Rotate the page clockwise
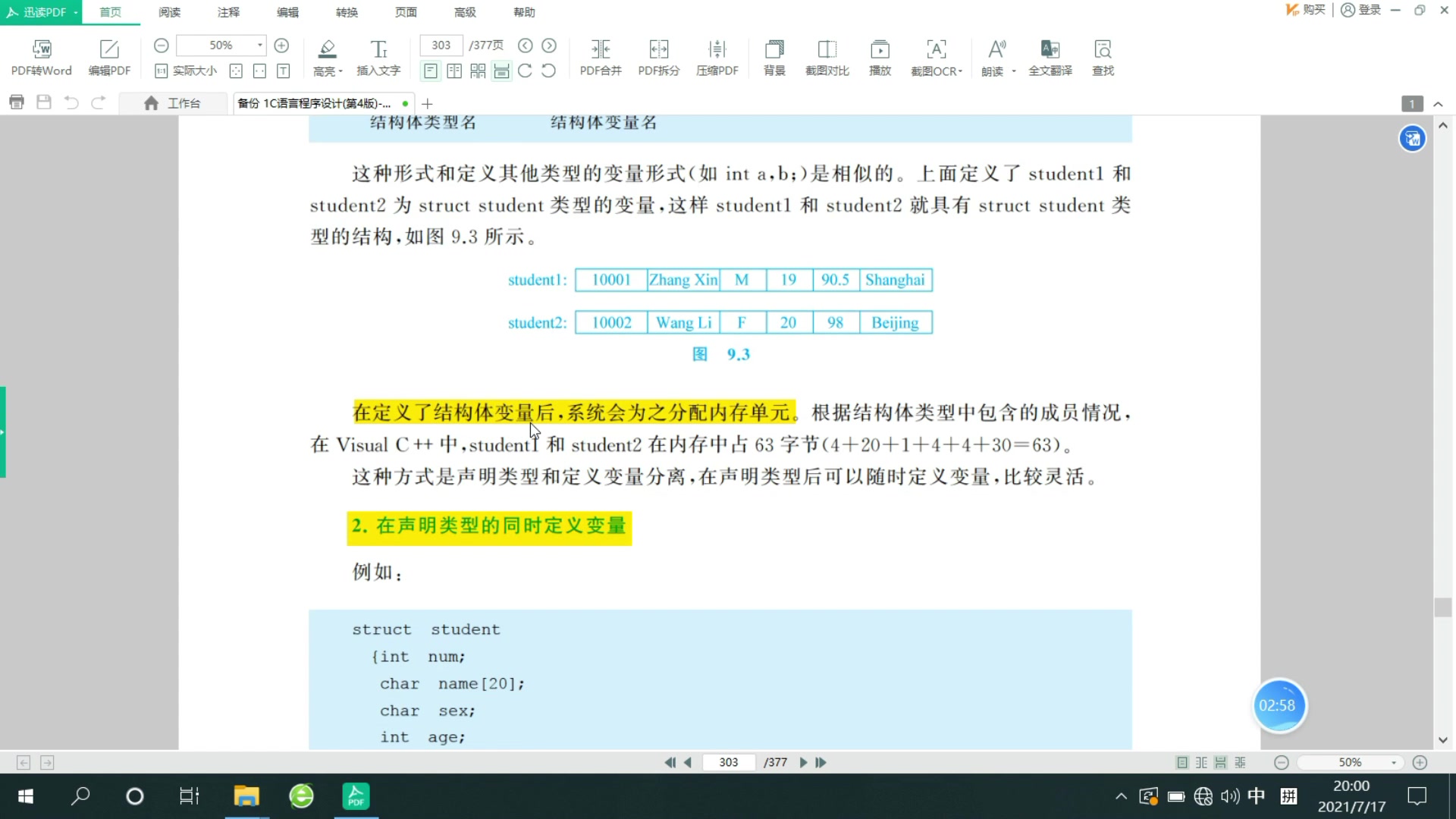 click(x=525, y=71)
